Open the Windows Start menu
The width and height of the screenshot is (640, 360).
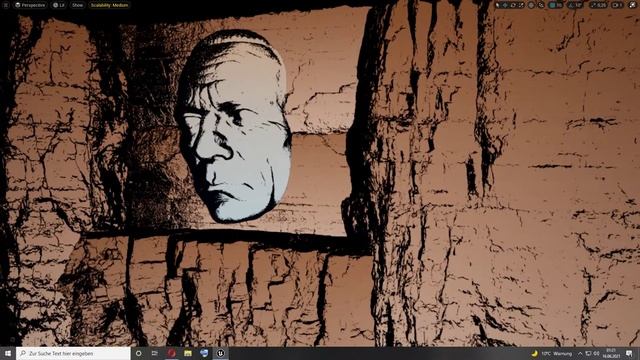(x=8, y=353)
